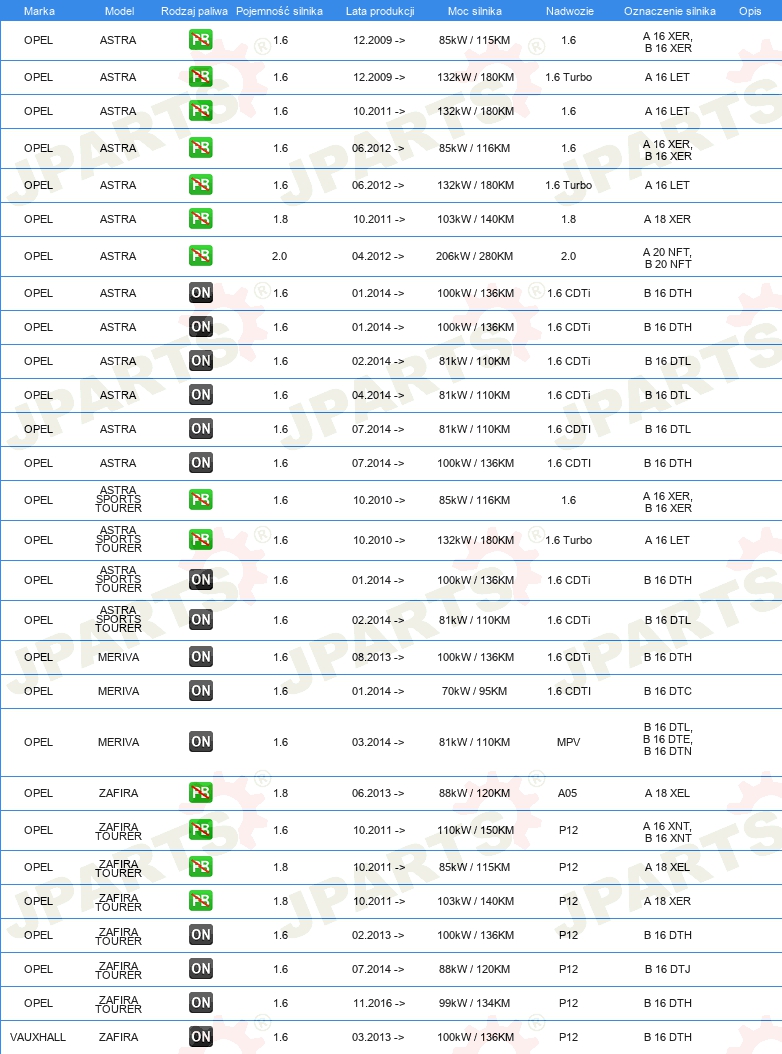The height and width of the screenshot is (1054, 782).
Task: Click the ON diesel icon in the Vauxhall Zafira row
Action: [x=200, y=1037]
